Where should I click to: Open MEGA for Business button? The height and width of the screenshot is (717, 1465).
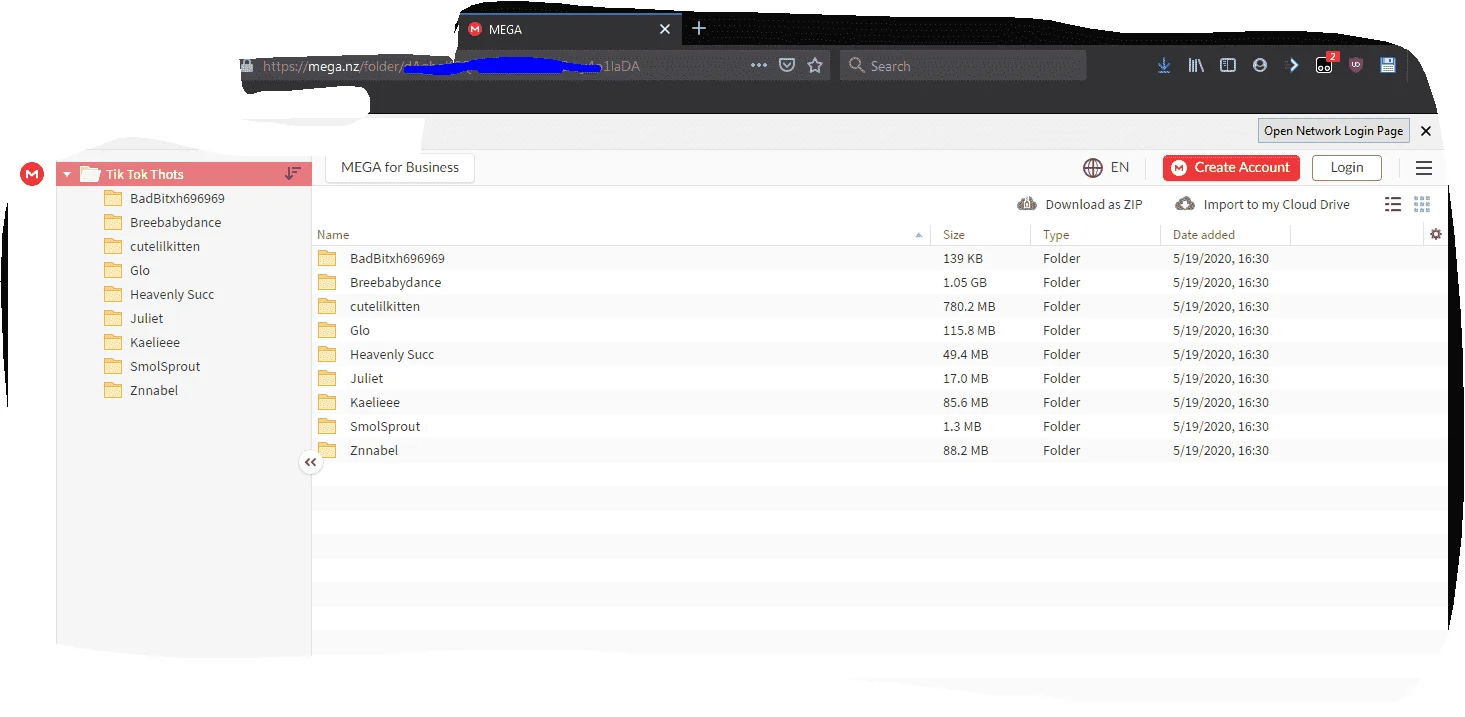(400, 168)
